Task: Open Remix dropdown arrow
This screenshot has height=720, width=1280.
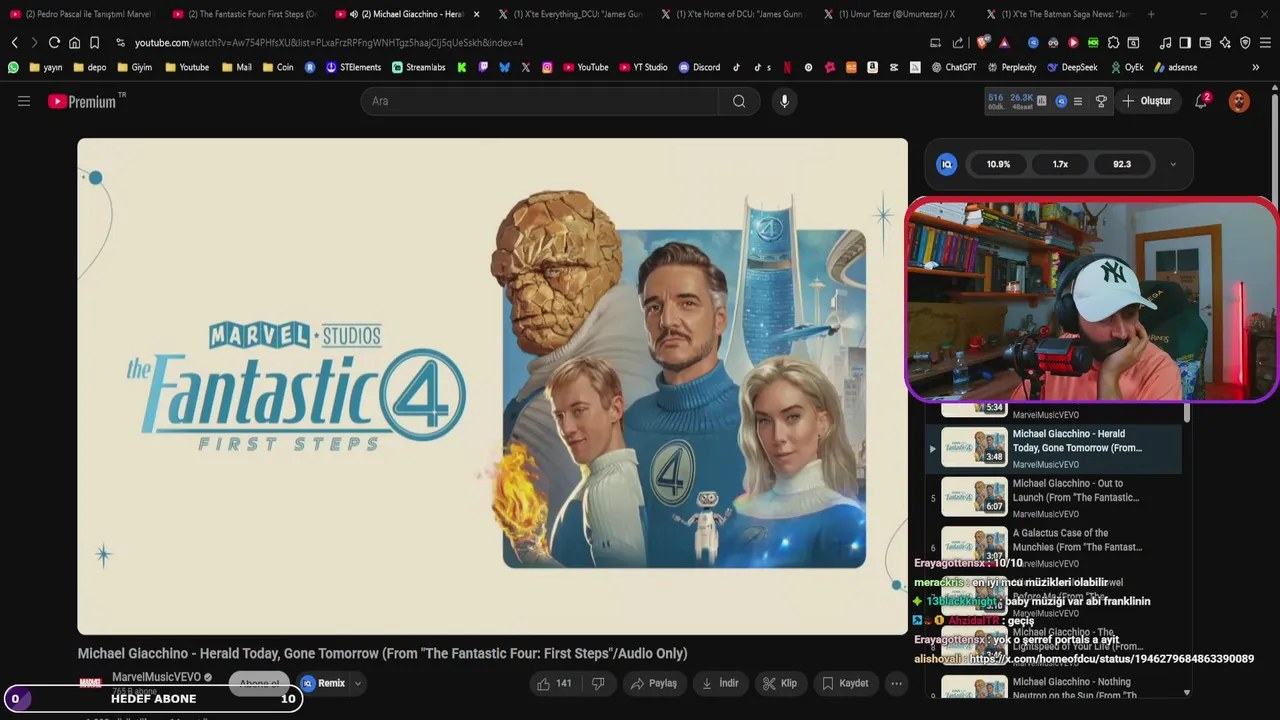Action: (x=357, y=684)
